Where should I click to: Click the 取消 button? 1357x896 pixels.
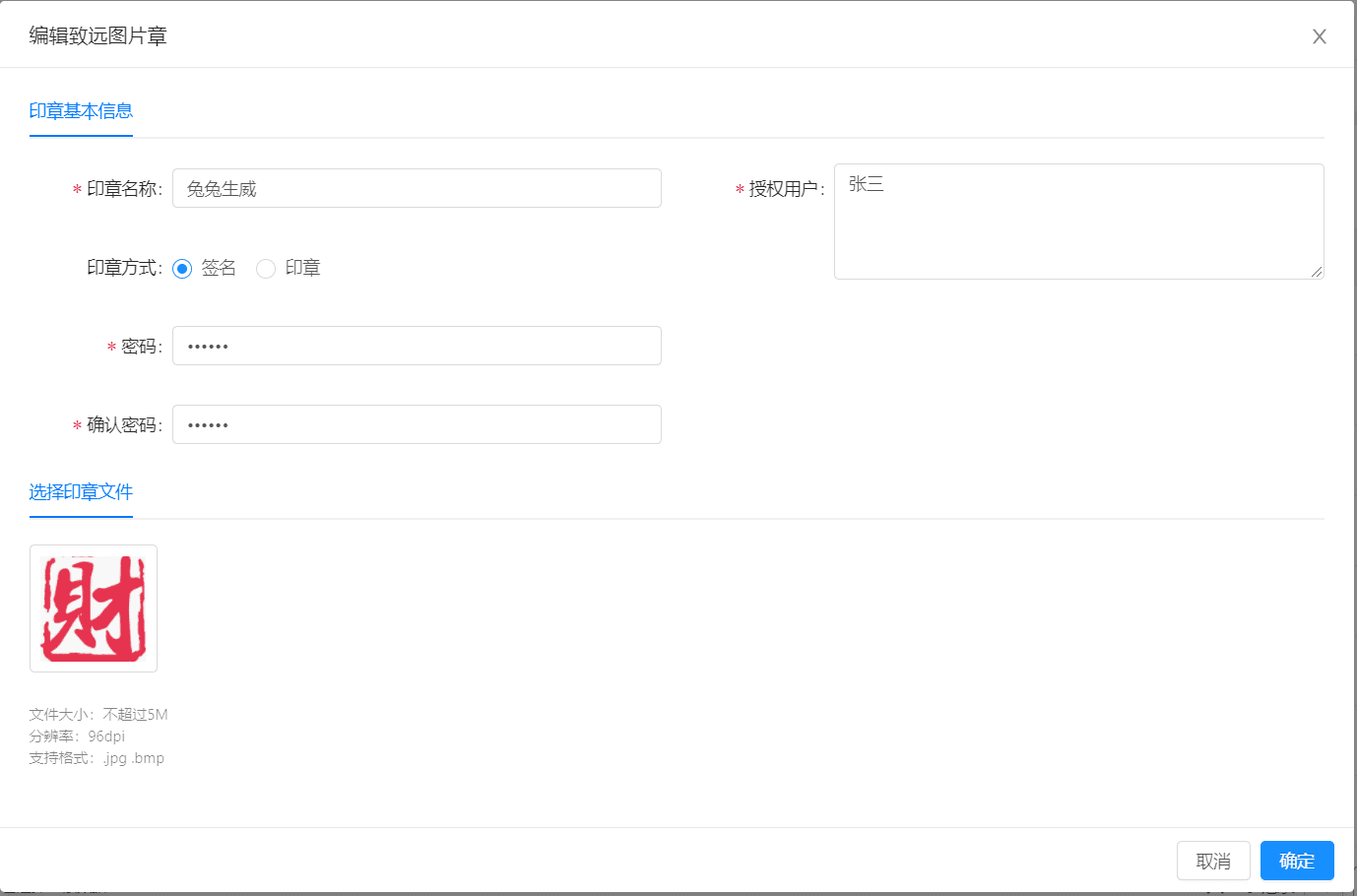pyautogui.click(x=1213, y=861)
